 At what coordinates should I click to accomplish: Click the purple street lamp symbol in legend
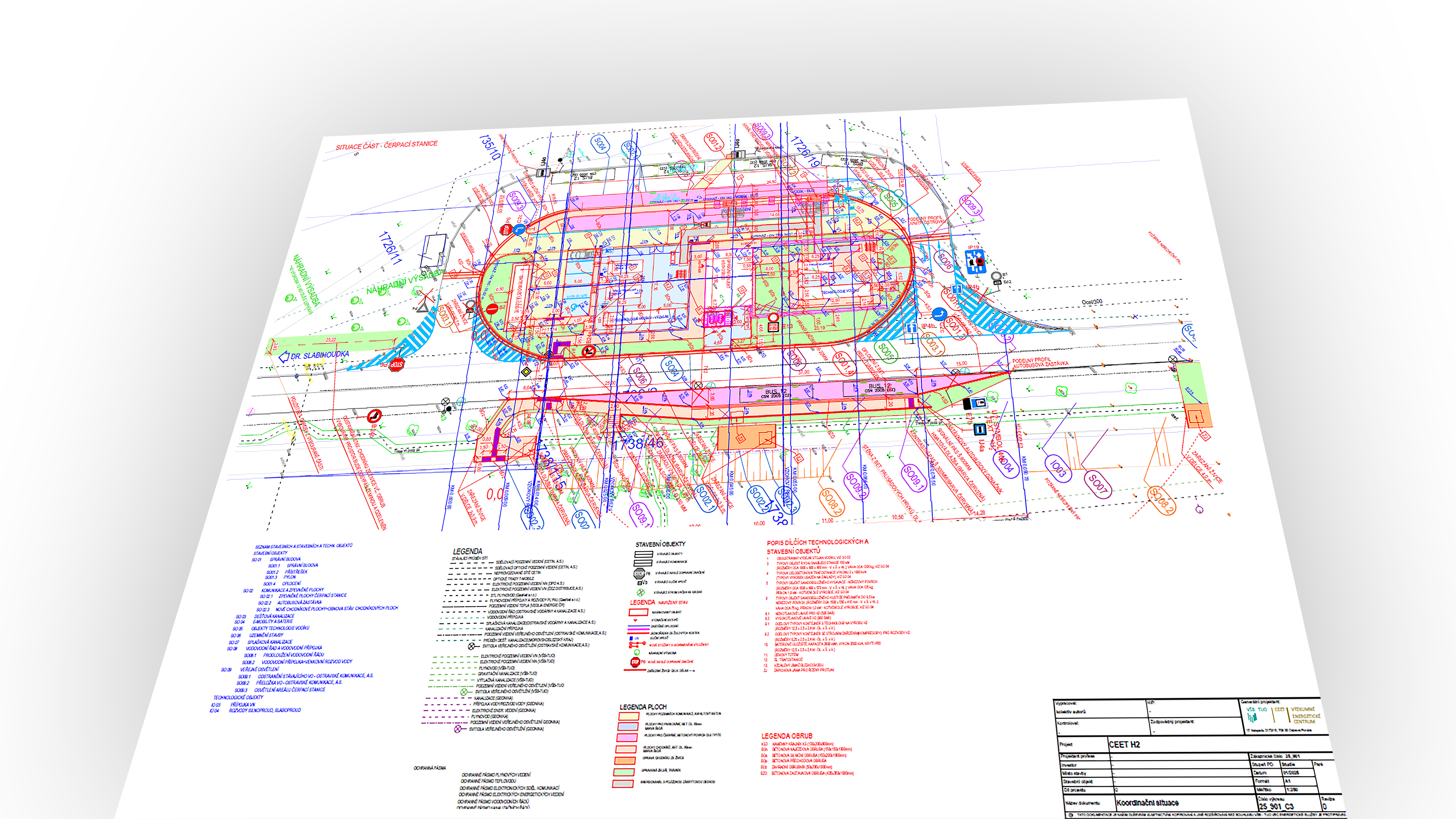click(457, 729)
